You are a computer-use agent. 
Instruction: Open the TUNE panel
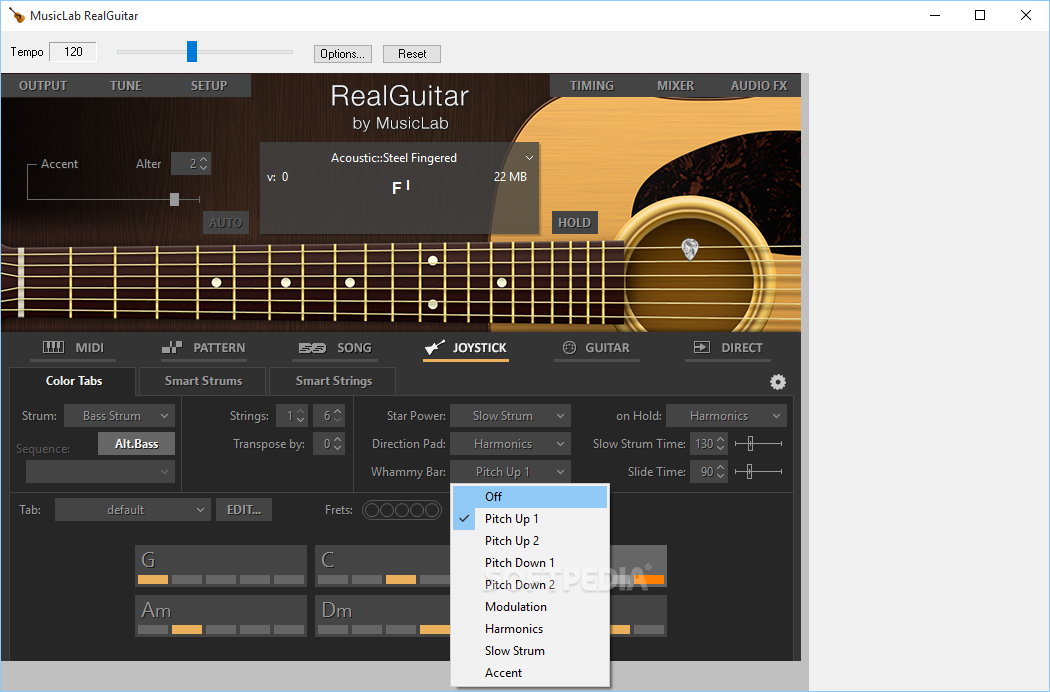(x=126, y=86)
